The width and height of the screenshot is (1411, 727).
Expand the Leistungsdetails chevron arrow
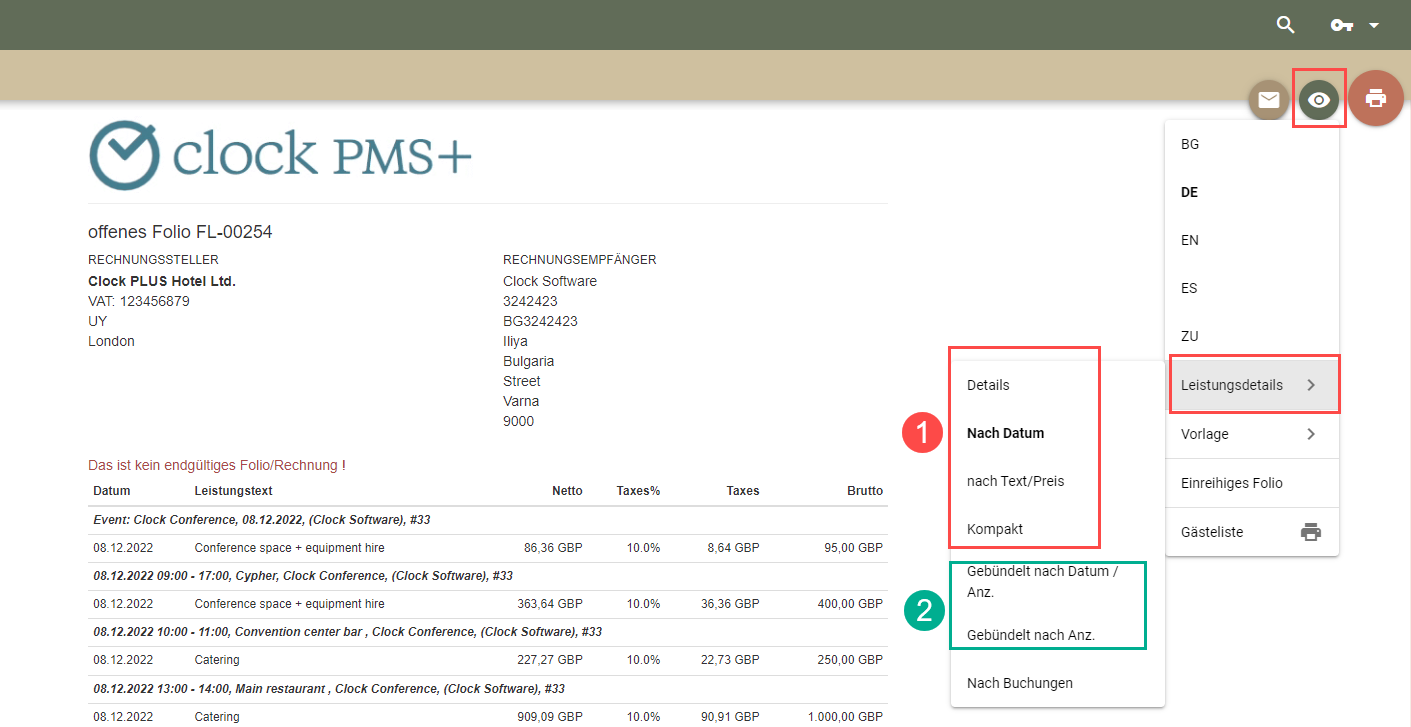coord(1311,385)
